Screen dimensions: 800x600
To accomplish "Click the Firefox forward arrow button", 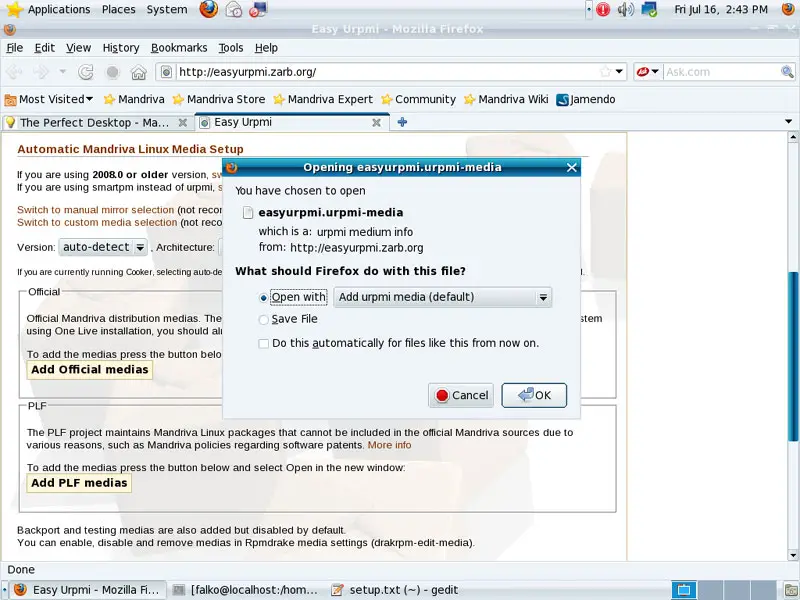I will pos(41,72).
